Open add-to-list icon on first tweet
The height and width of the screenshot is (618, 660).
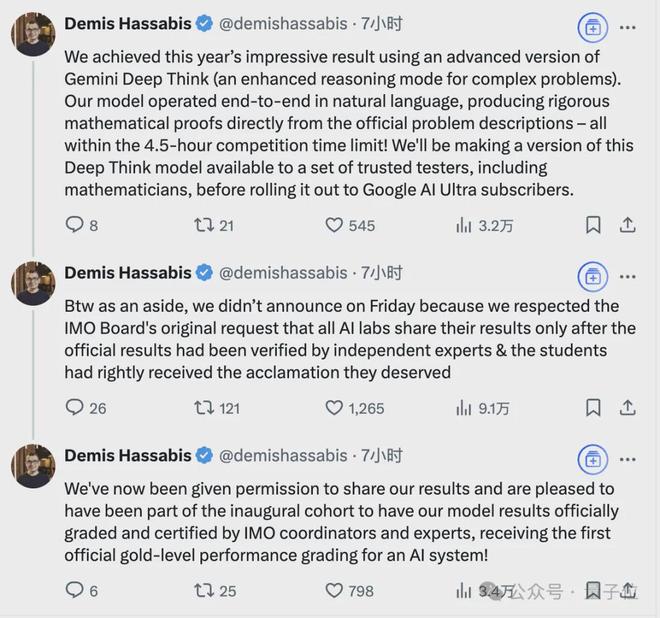[x=593, y=29]
